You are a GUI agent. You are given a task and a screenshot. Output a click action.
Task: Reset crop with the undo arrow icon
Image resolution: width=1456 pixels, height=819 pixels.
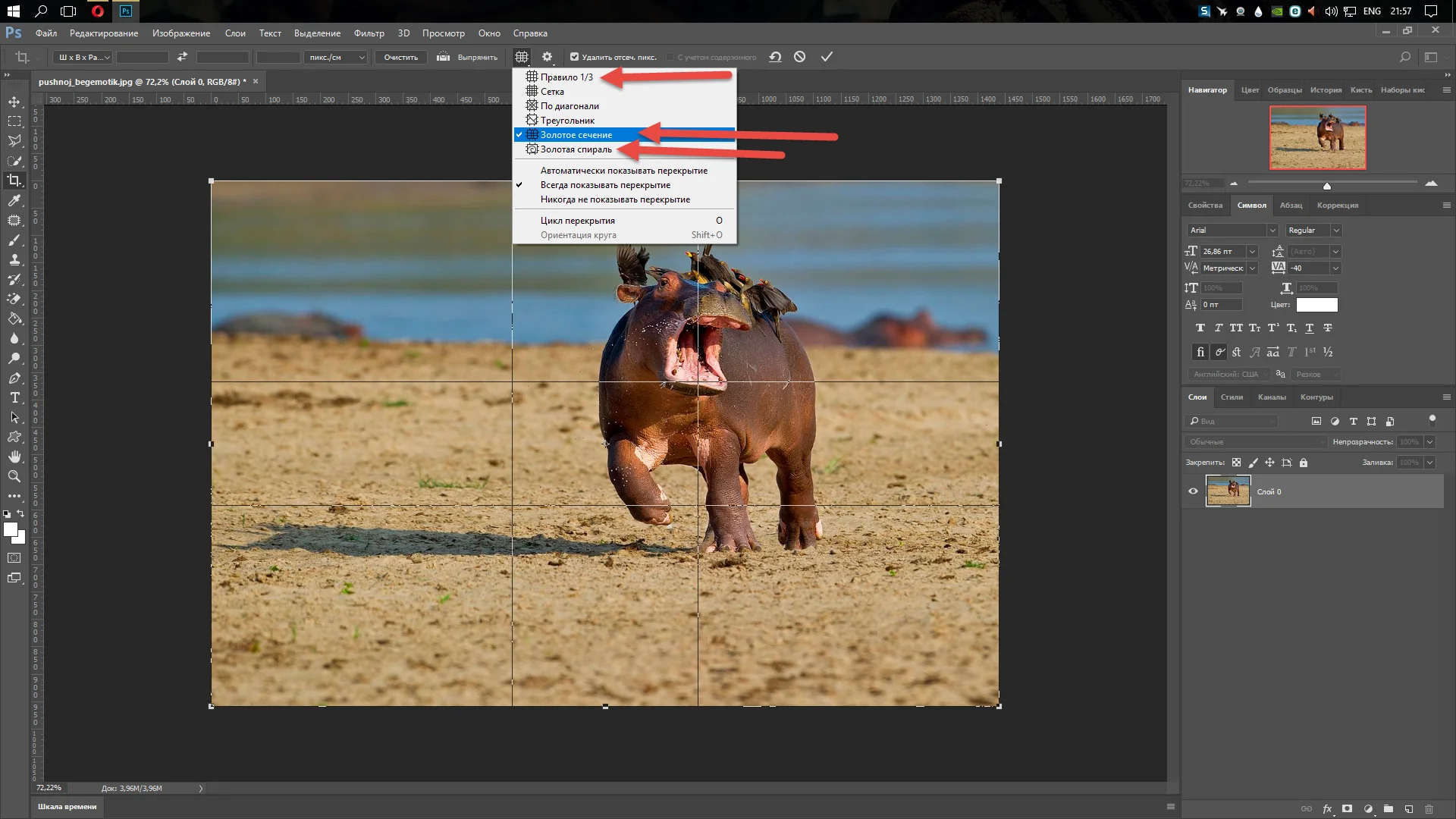(775, 57)
